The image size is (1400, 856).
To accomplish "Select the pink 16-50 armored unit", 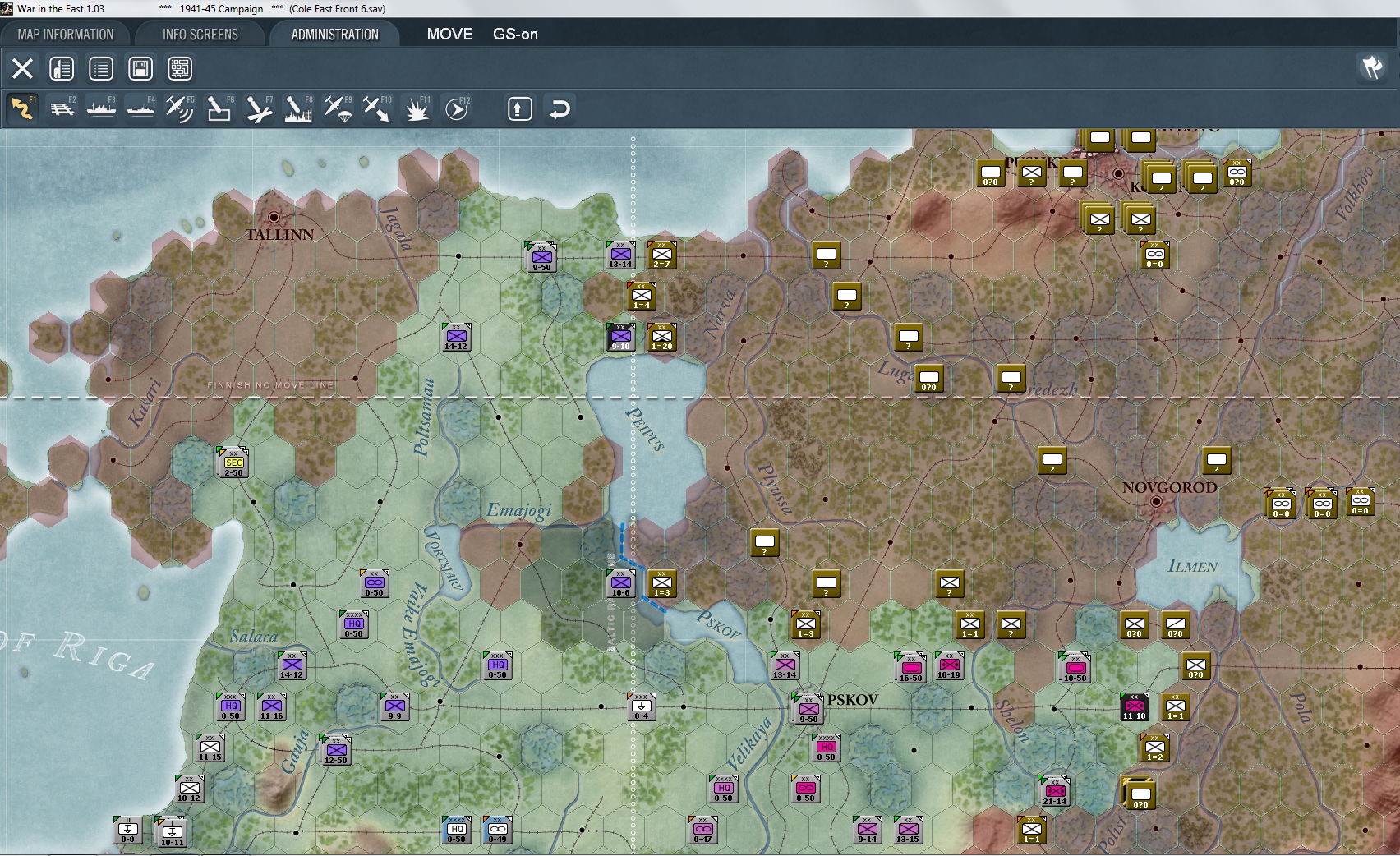I will (910, 667).
